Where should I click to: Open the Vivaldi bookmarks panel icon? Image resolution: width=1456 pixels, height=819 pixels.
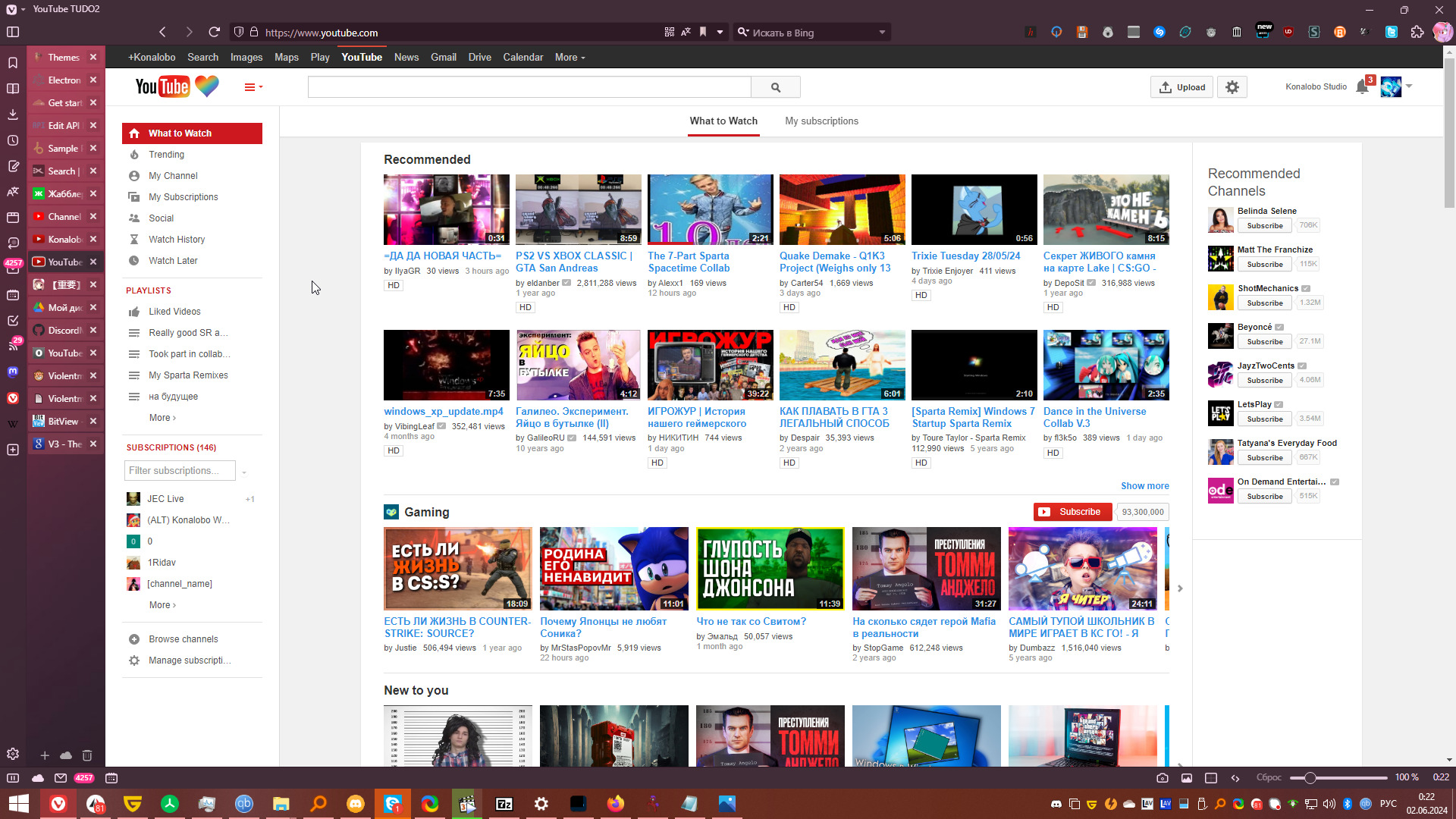coord(13,63)
